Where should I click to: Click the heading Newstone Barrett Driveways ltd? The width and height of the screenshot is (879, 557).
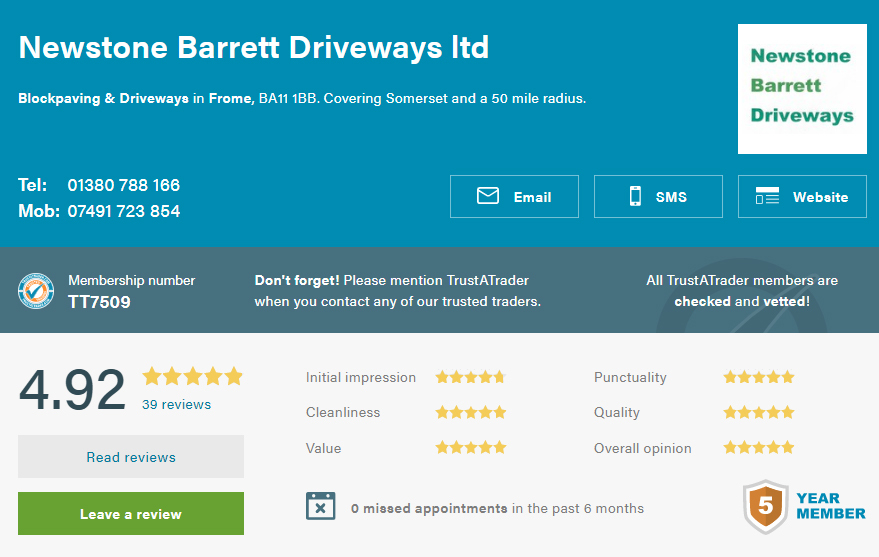pos(254,47)
